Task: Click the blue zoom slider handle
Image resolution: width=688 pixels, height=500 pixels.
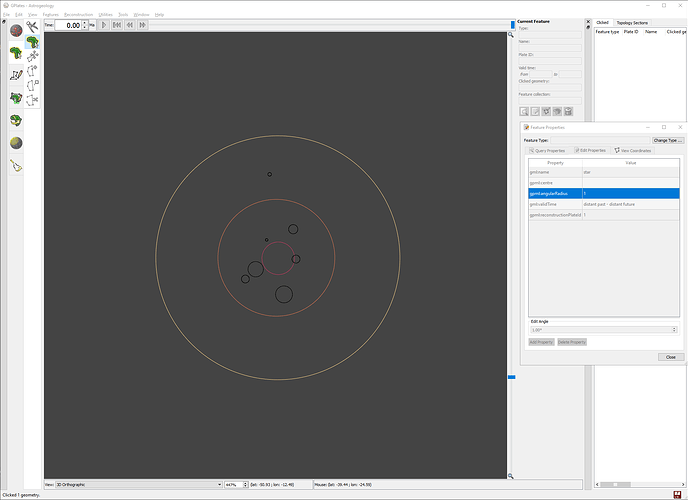Action: pyautogui.click(x=512, y=377)
